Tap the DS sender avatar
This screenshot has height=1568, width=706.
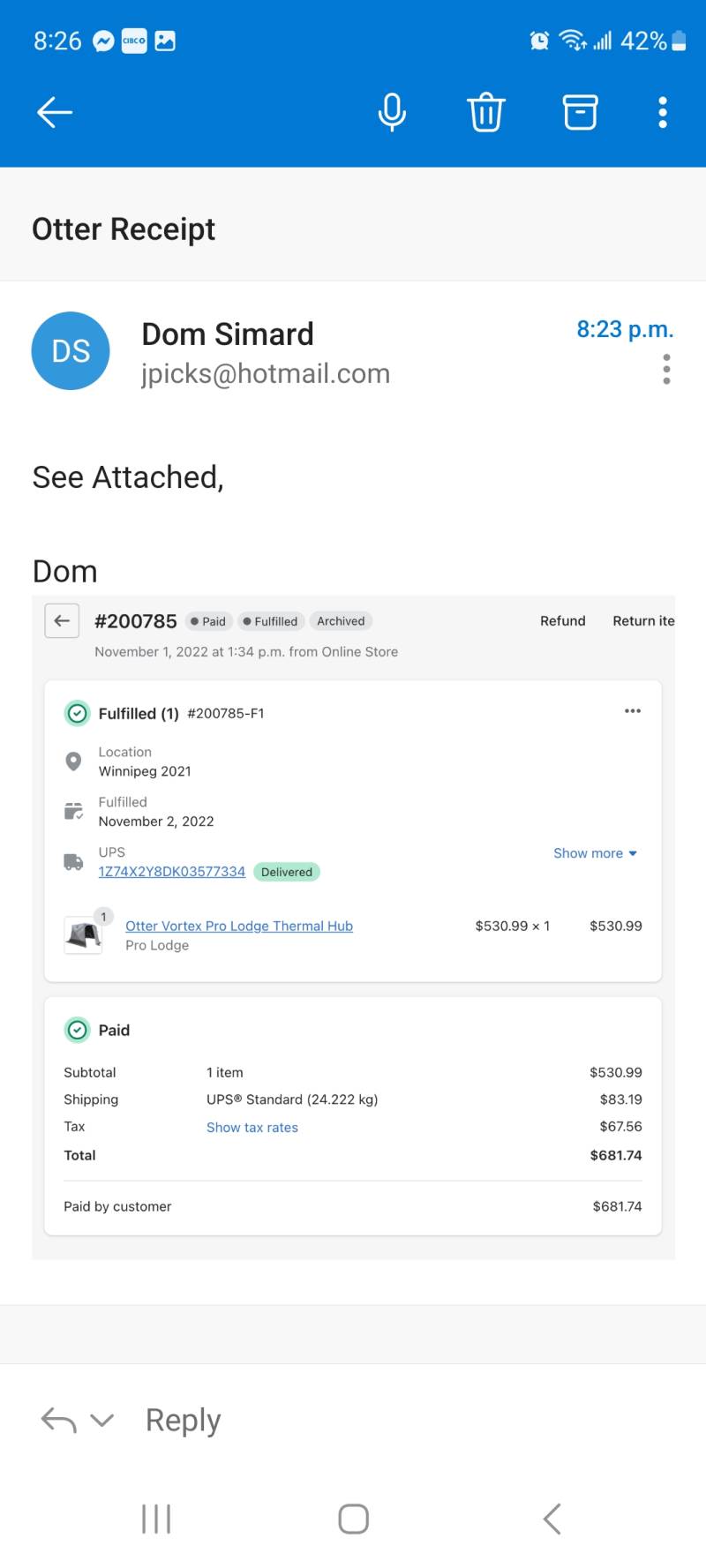coord(71,350)
